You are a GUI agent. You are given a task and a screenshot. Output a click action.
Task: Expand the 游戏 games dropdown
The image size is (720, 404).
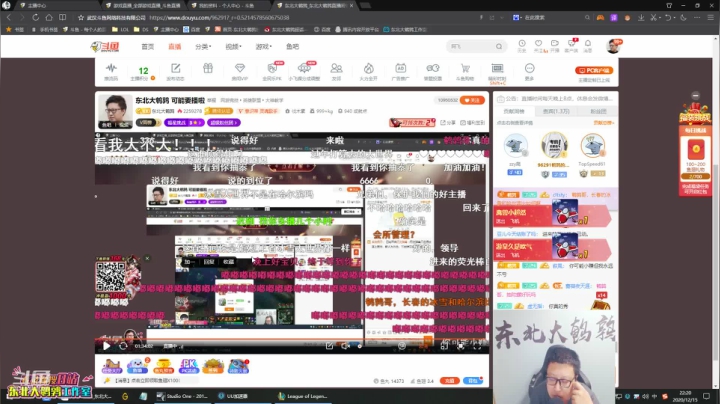pos(264,46)
